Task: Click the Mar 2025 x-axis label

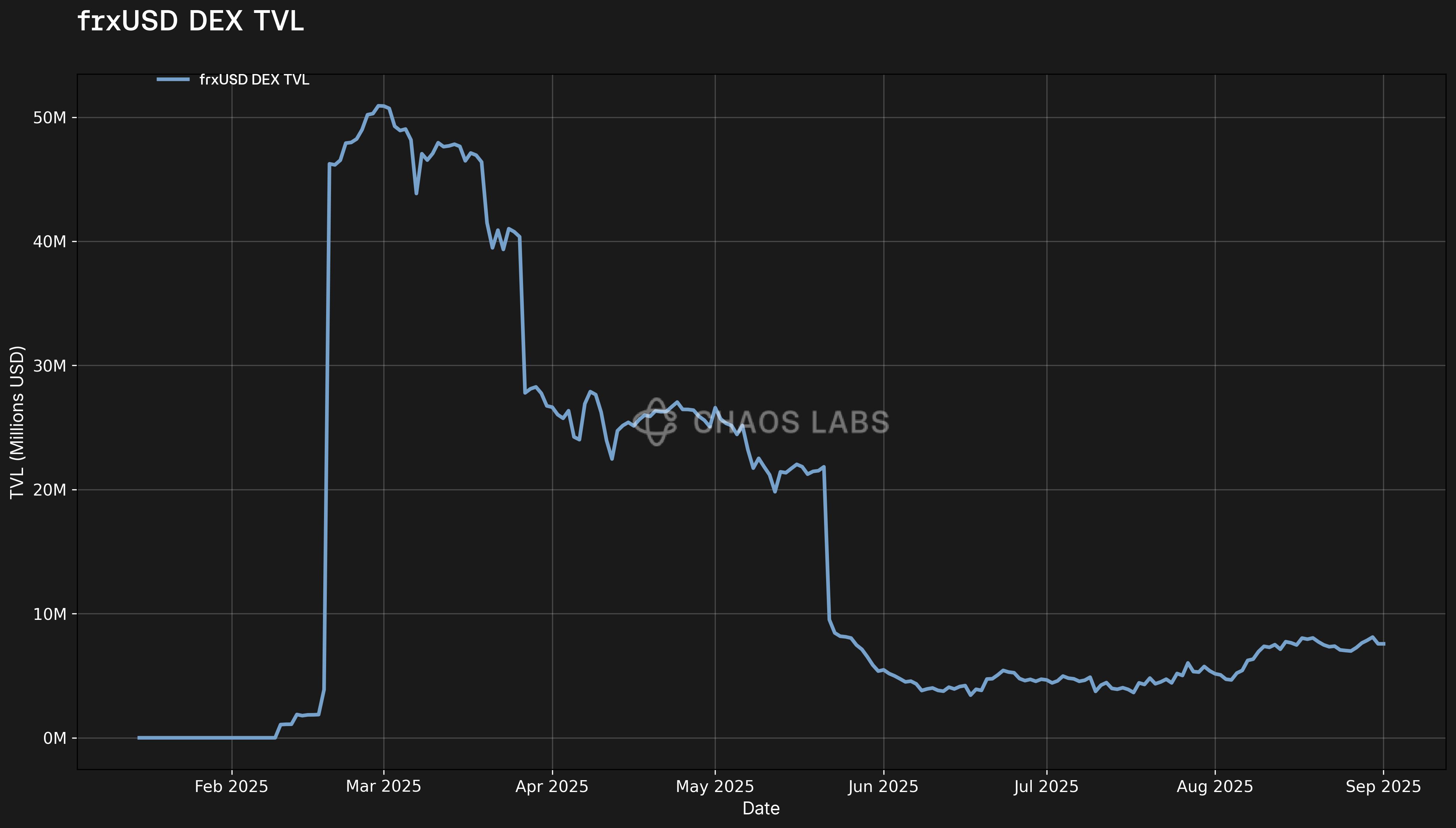Action: (384, 786)
